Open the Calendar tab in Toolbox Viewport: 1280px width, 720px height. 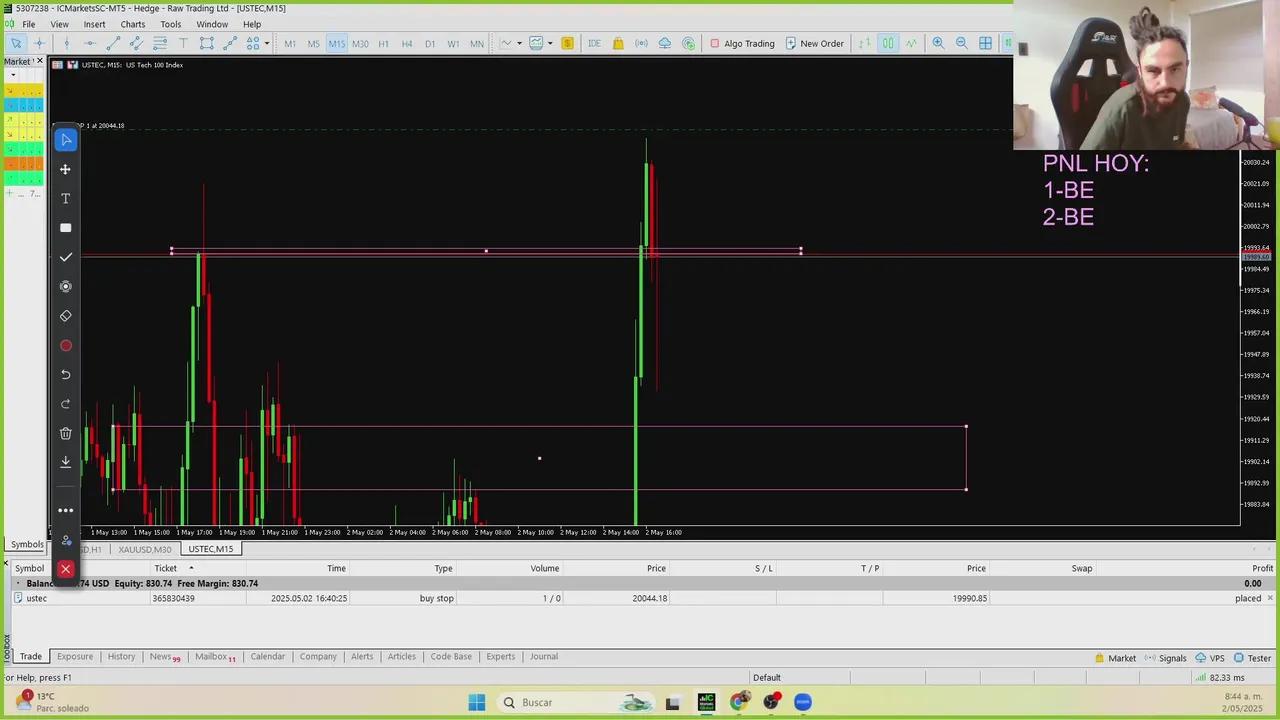pyautogui.click(x=267, y=657)
